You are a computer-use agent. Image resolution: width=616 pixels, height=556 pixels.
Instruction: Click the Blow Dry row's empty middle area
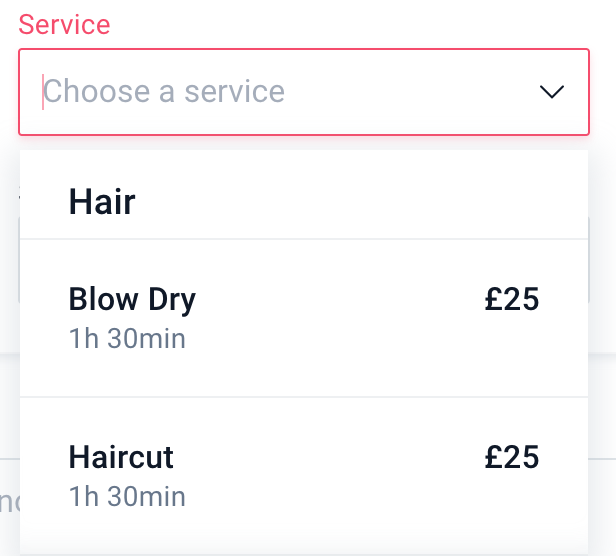click(x=340, y=318)
